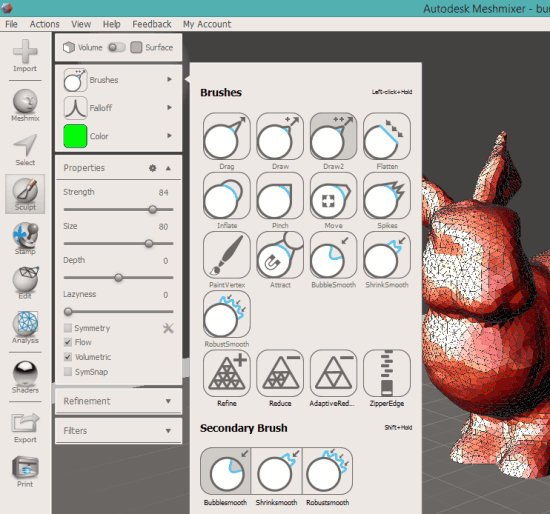The image size is (550, 514).
Task: Open the Actions menu
Action: (x=45, y=24)
